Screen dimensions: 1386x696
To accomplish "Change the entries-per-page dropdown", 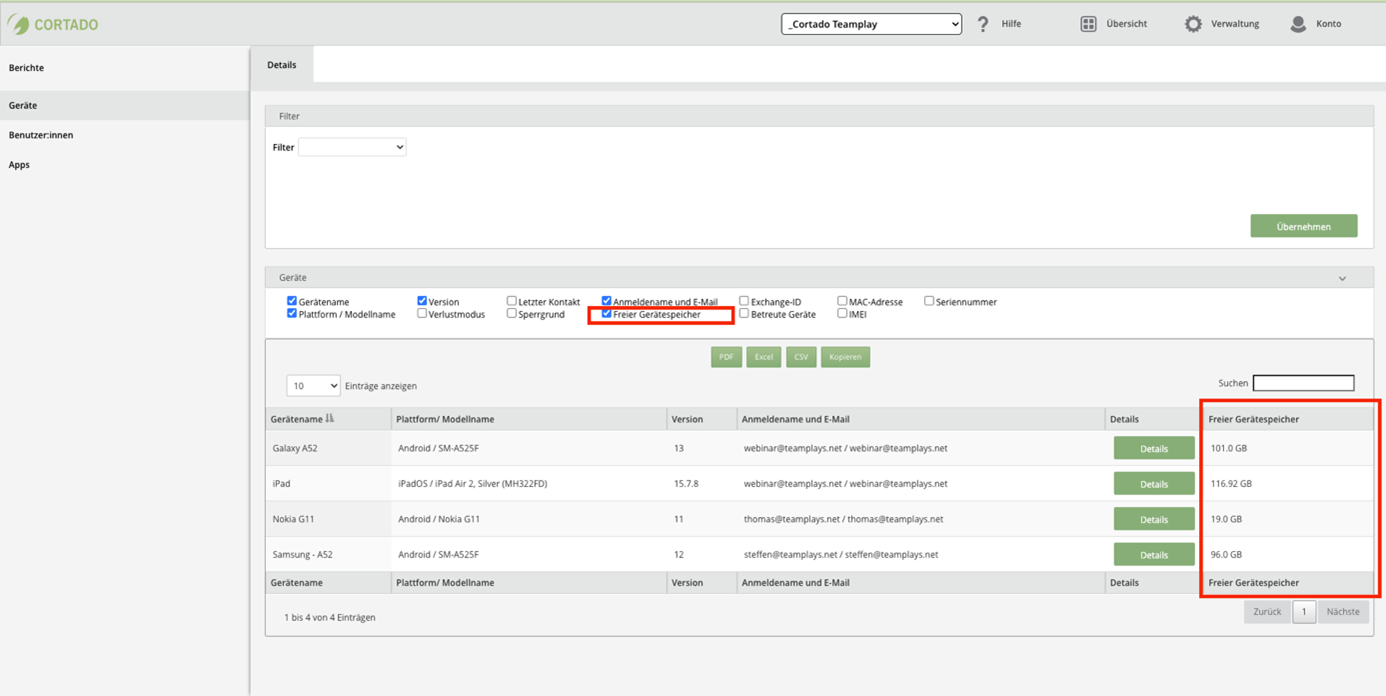I will [313, 386].
